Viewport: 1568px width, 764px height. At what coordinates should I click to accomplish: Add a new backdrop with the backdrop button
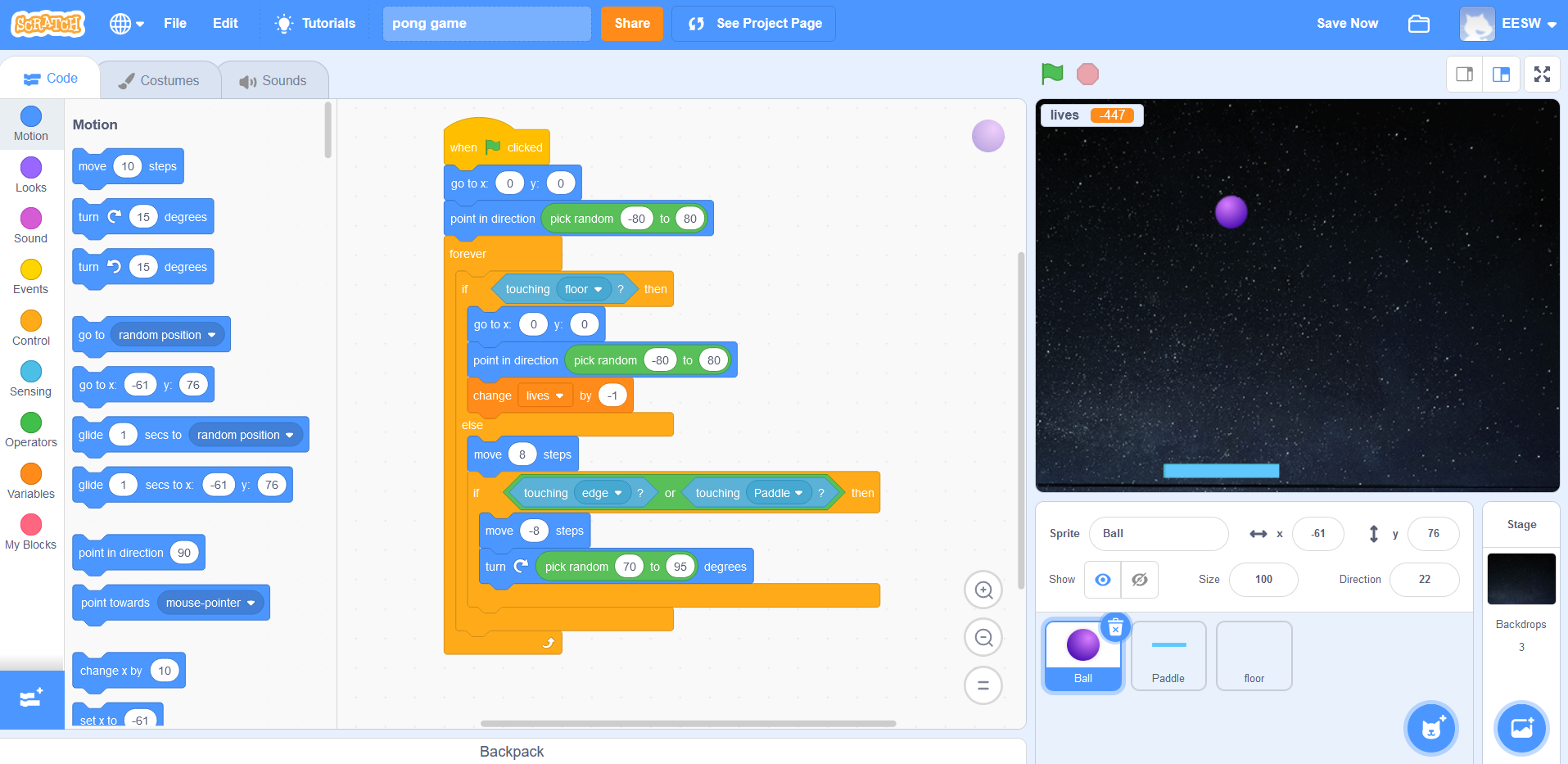pos(1521,728)
